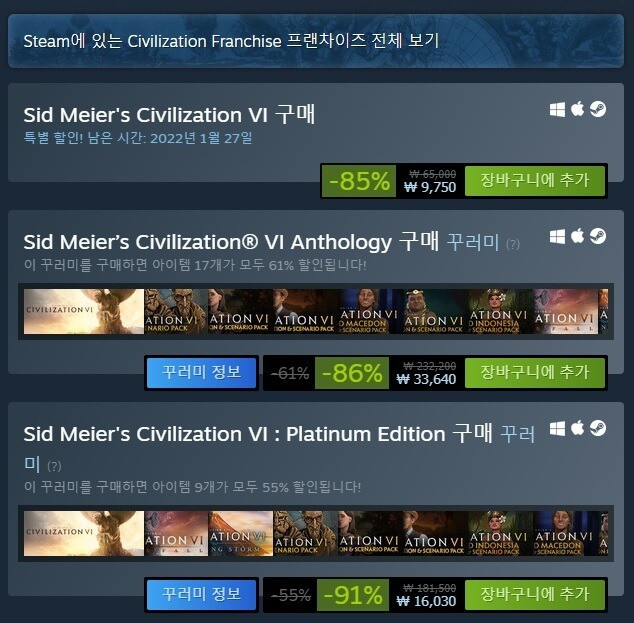The height and width of the screenshot is (623, 634).
Task: Click Windows icon in Civilization VI purchase box
Action: [x=557, y=109]
